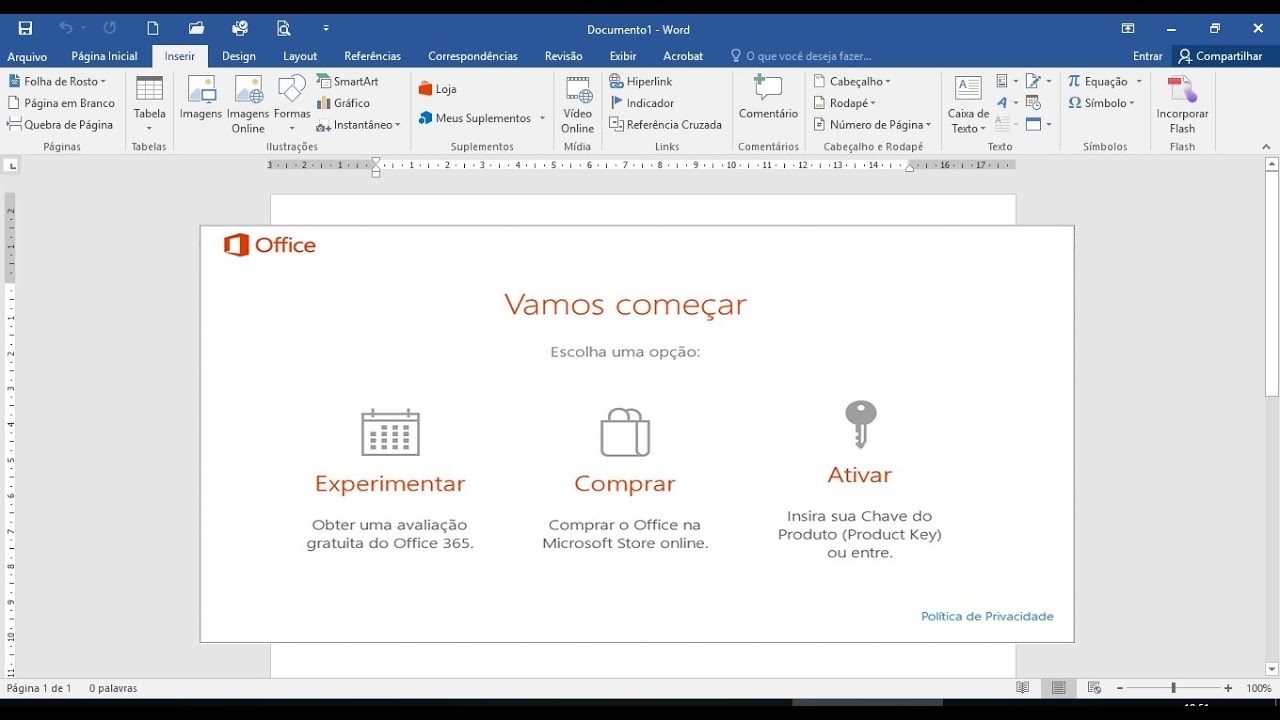Click the Vídeo Online icon

578,104
